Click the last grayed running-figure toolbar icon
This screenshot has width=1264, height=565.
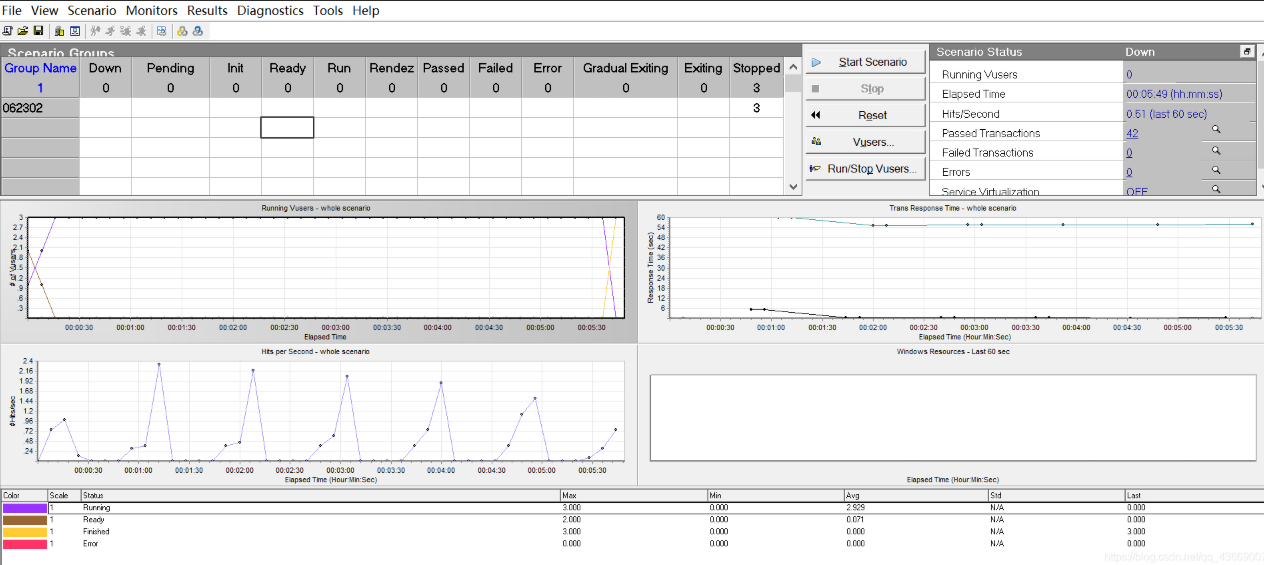[x=141, y=31]
